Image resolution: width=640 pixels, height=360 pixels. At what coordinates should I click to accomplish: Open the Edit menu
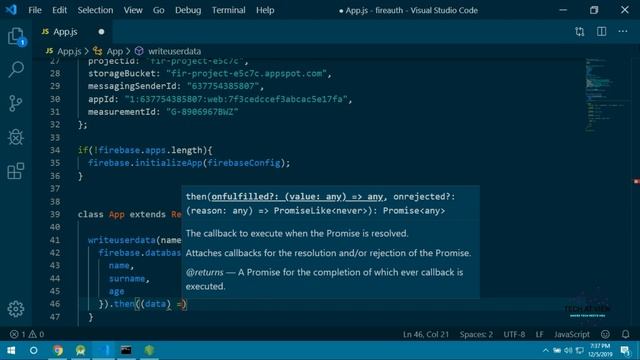[59, 10]
